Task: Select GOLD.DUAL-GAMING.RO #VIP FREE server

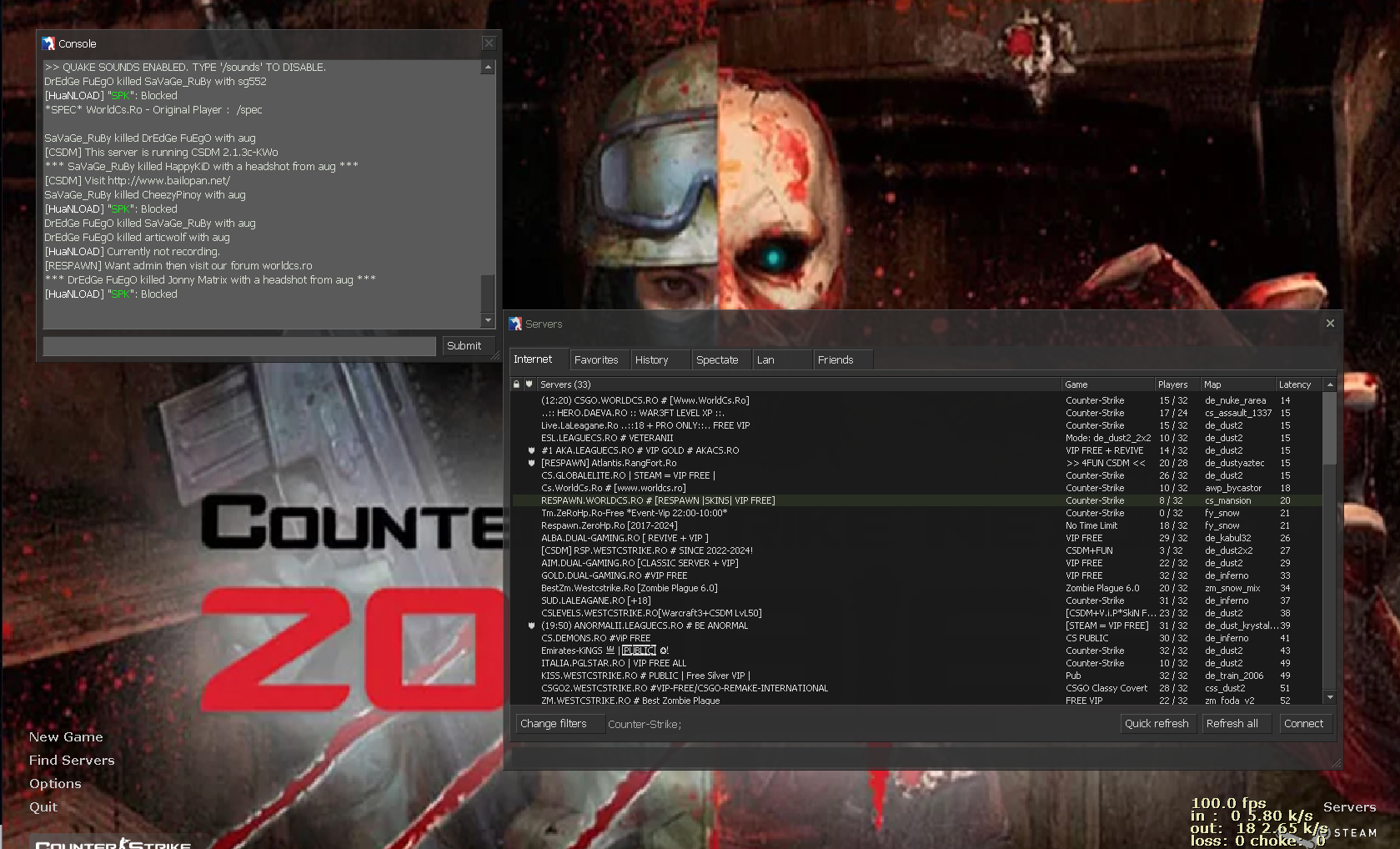Action: 916,575
